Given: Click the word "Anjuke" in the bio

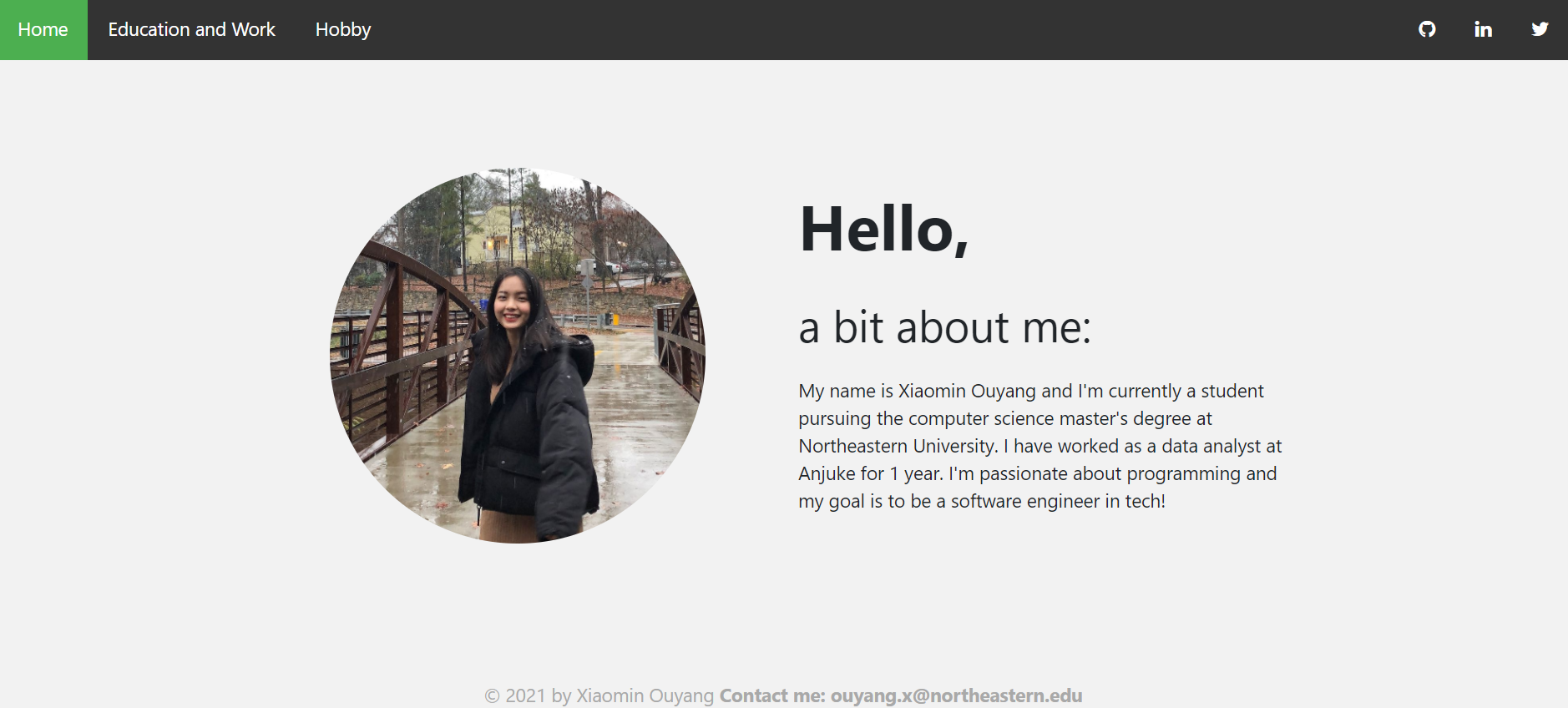Looking at the screenshot, I should point(827,473).
